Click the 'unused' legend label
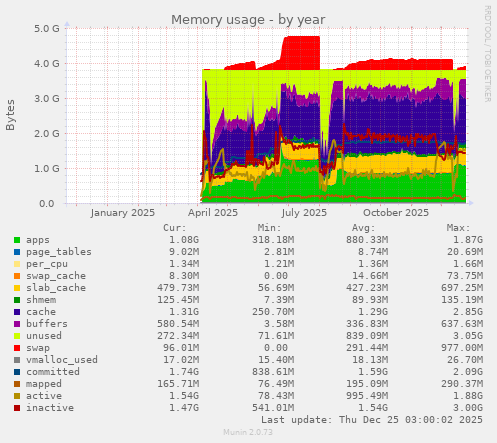Image resolution: width=497 pixels, height=443 pixels. point(44,336)
